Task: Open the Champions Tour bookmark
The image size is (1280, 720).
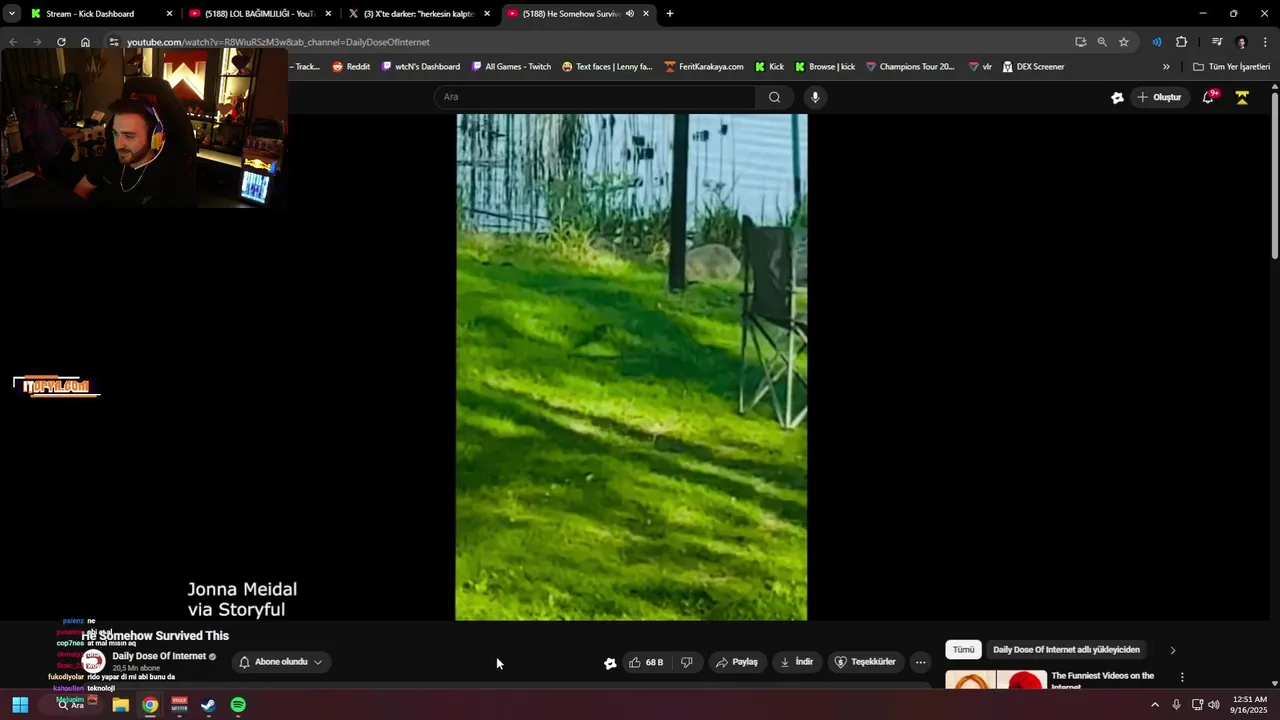Action: (910, 67)
